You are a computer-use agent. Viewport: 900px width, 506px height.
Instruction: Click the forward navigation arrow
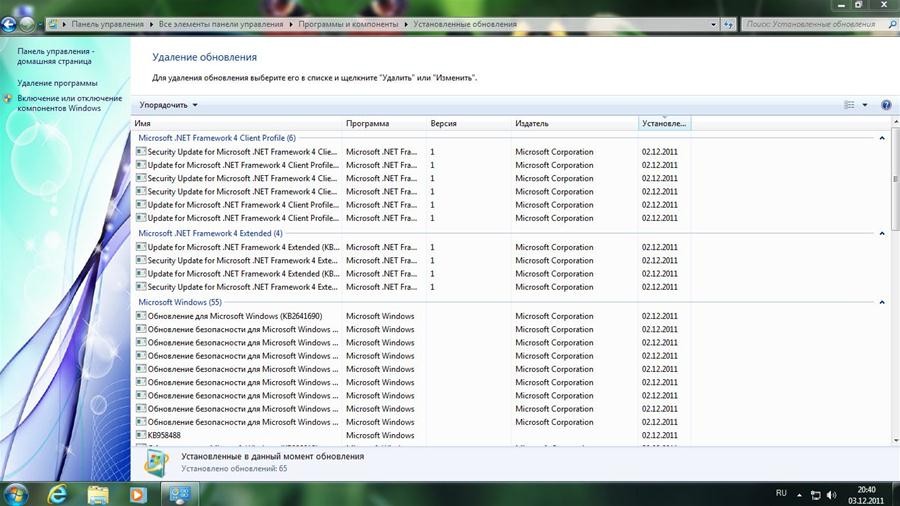(x=27, y=25)
